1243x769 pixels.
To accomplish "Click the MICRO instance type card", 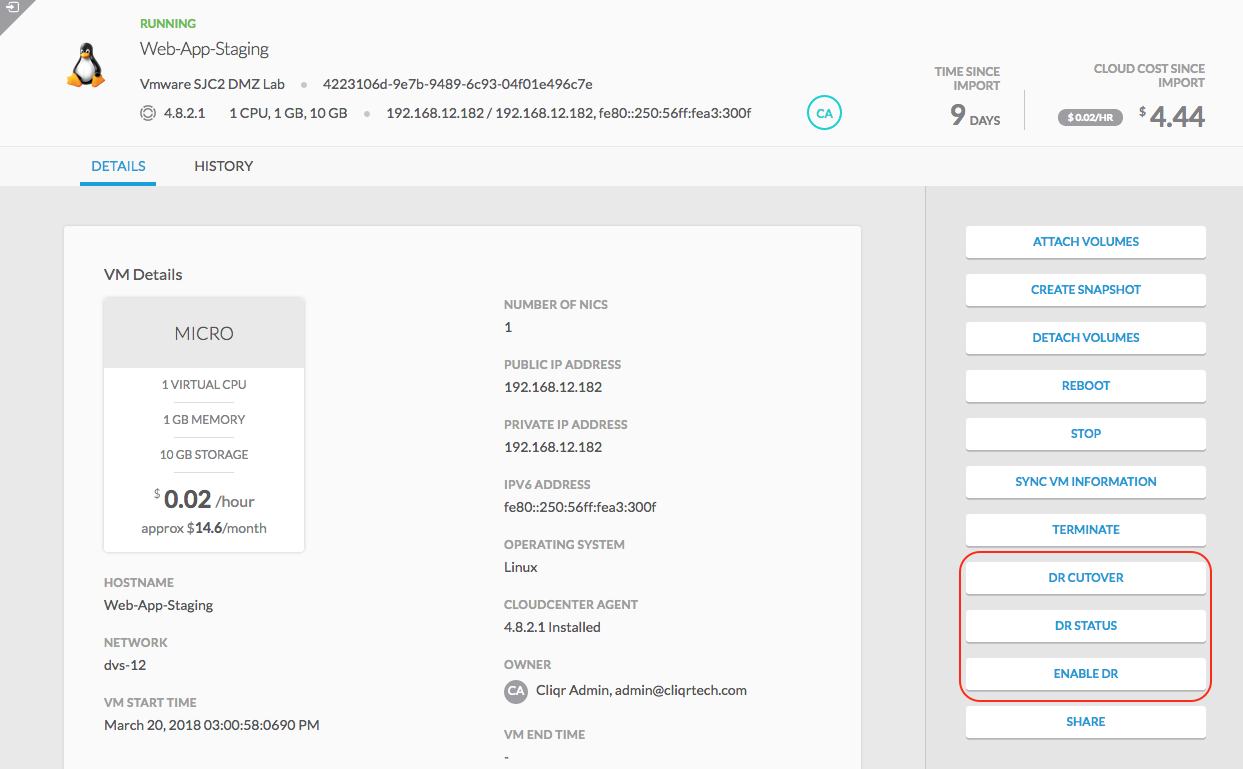I will 204,424.
